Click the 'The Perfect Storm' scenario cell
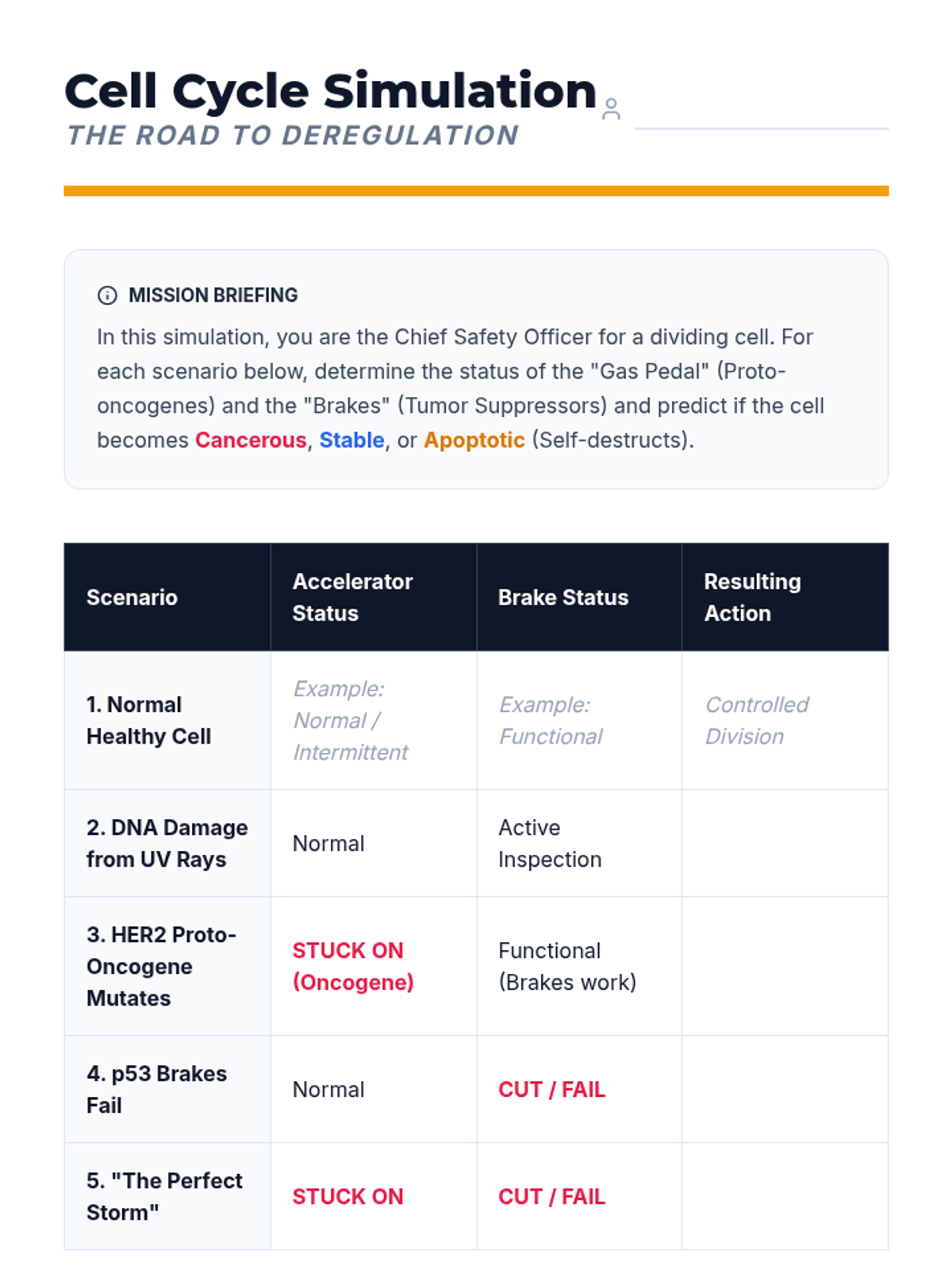The height and width of the screenshot is (1270, 952). pyautogui.click(x=164, y=1196)
